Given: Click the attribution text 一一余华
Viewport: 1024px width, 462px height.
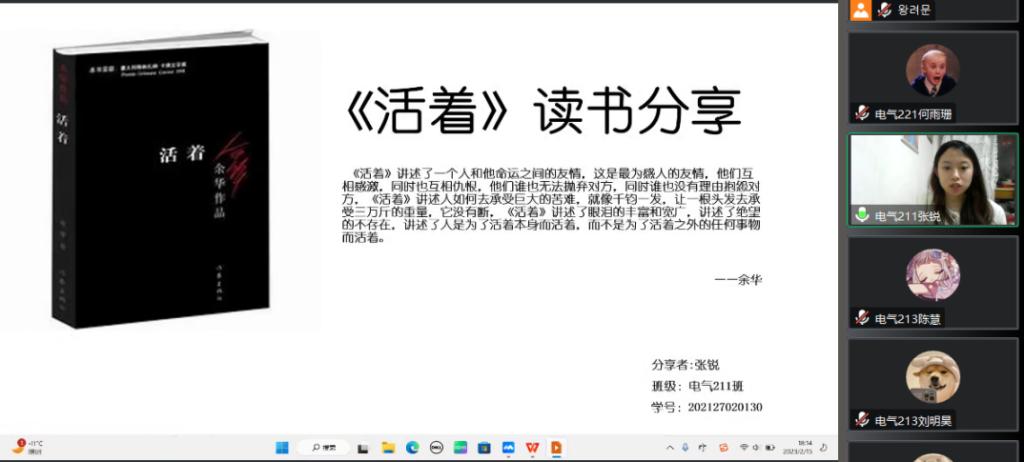Looking at the screenshot, I should (x=738, y=280).
